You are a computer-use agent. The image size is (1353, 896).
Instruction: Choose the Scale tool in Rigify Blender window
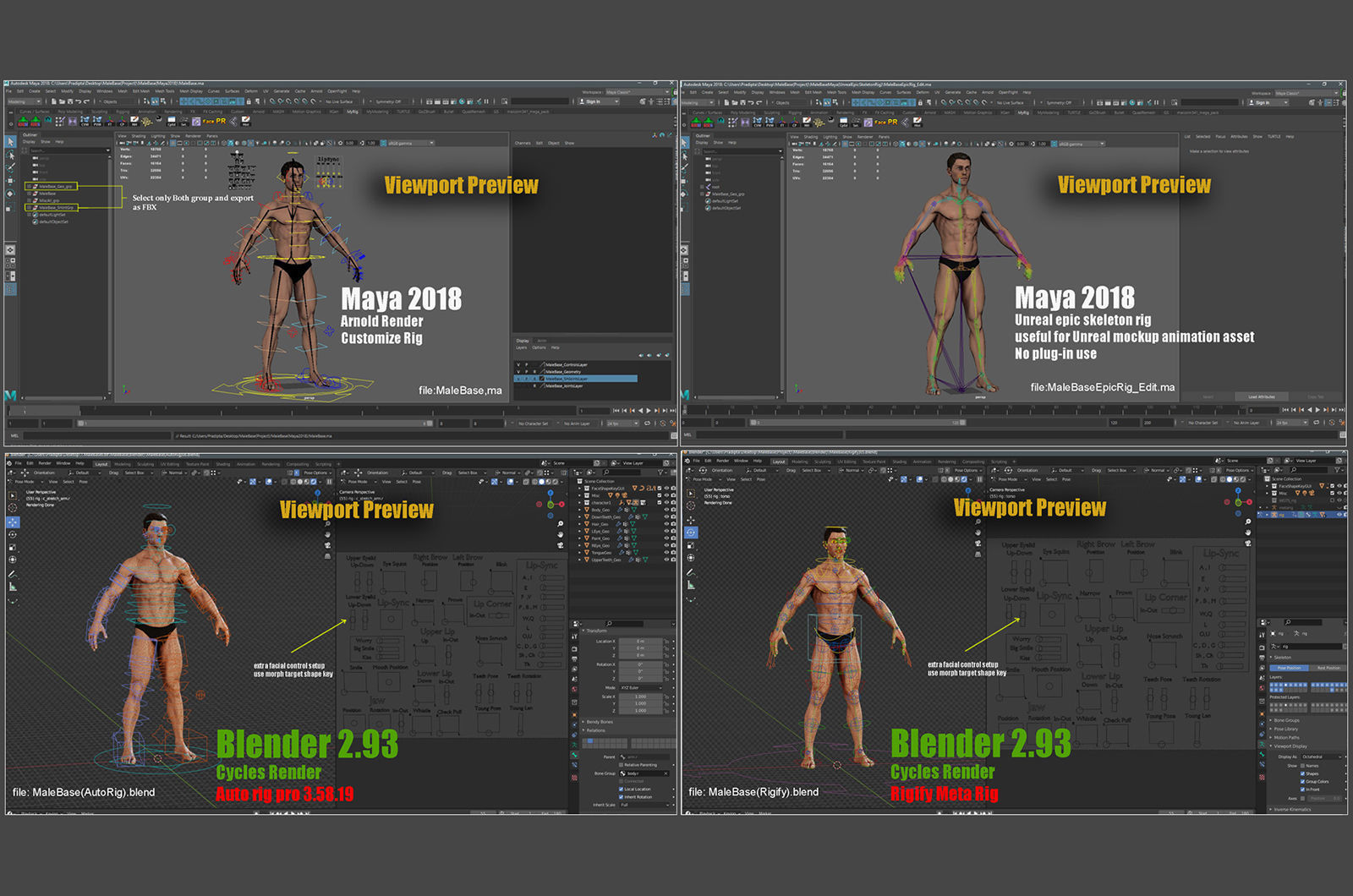tap(691, 545)
